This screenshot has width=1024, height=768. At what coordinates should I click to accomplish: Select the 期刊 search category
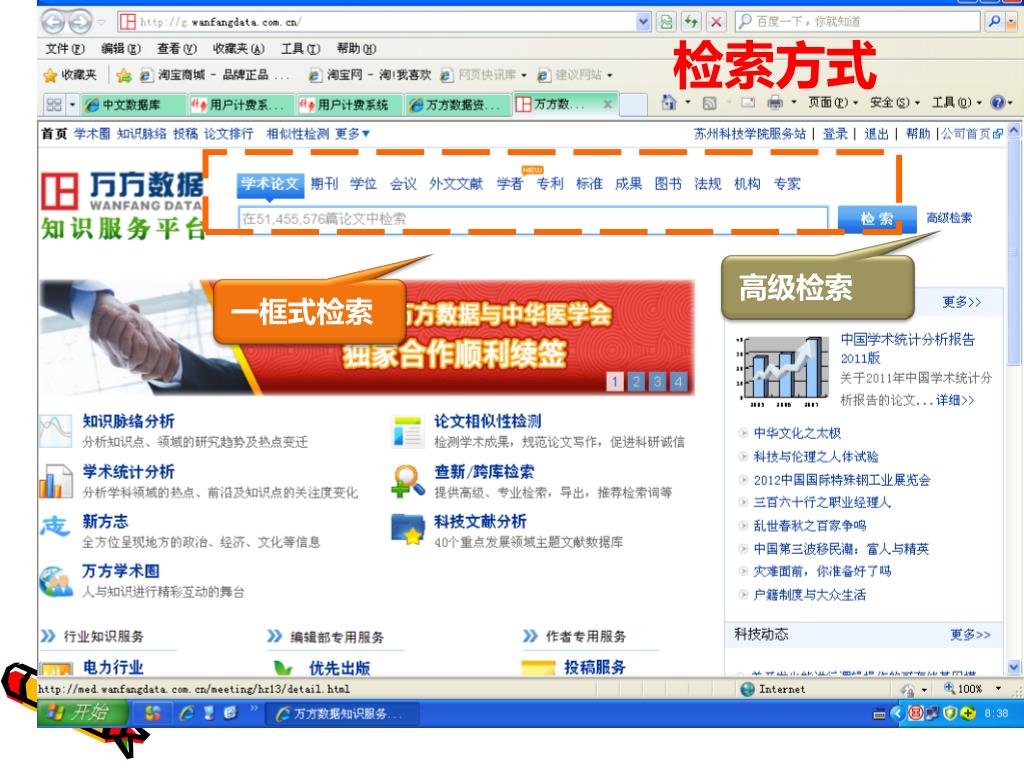[x=325, y=184]
